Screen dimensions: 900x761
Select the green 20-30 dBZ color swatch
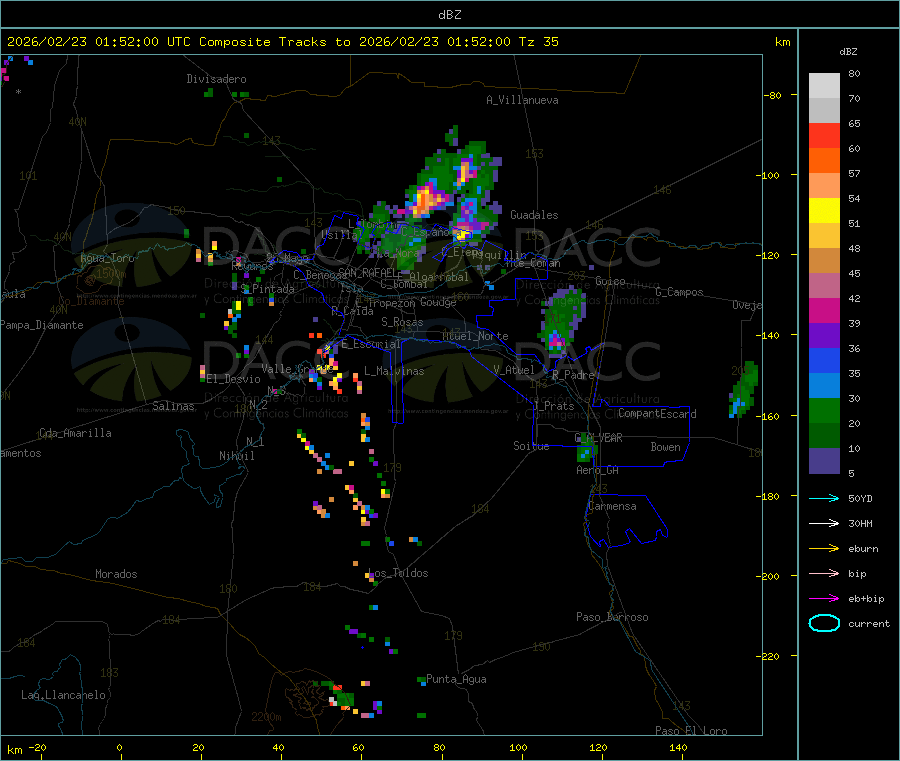(824, 410)
